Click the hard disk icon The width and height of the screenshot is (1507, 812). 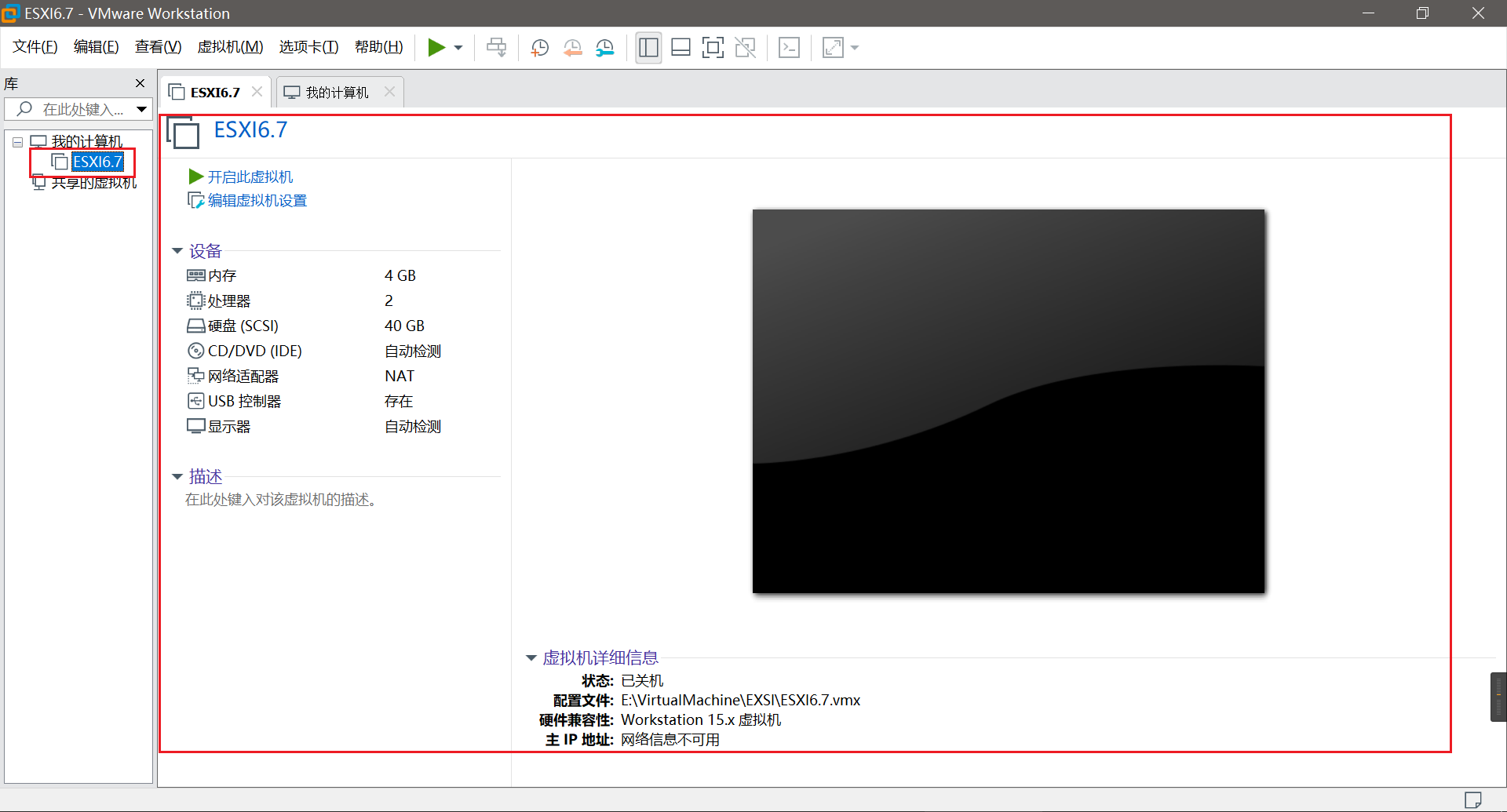pyautogui.click(x=195, y=326)
